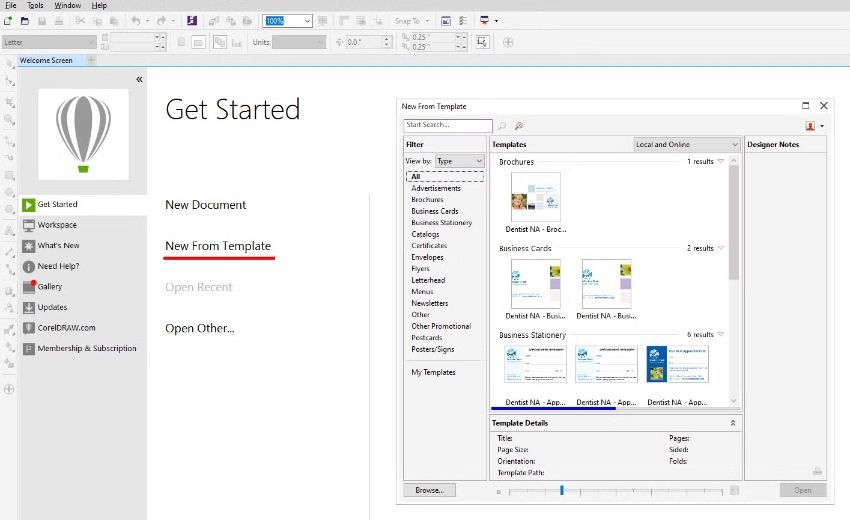Click the large thumbnails icon beside slider
Image resolution: width=850 pixels, height=520 pixels.
point(735,490)
